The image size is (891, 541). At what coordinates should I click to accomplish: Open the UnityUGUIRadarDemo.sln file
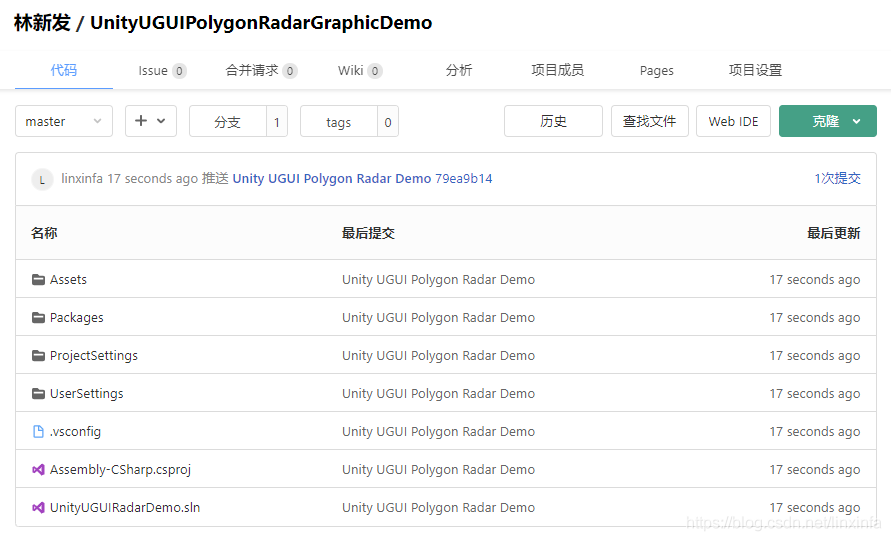tap(125, 508)
